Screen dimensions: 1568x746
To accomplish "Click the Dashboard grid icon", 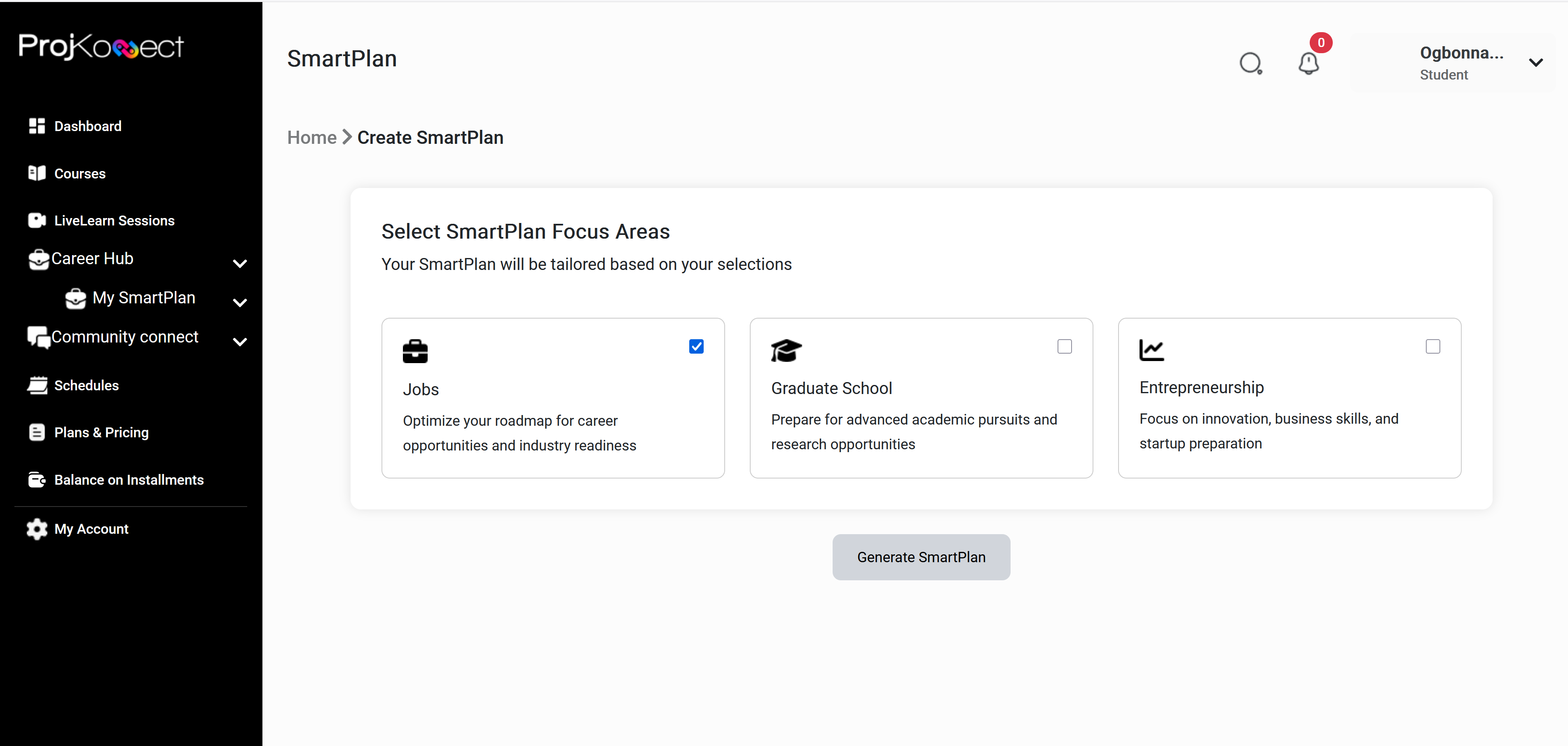I will coord(37,126).
